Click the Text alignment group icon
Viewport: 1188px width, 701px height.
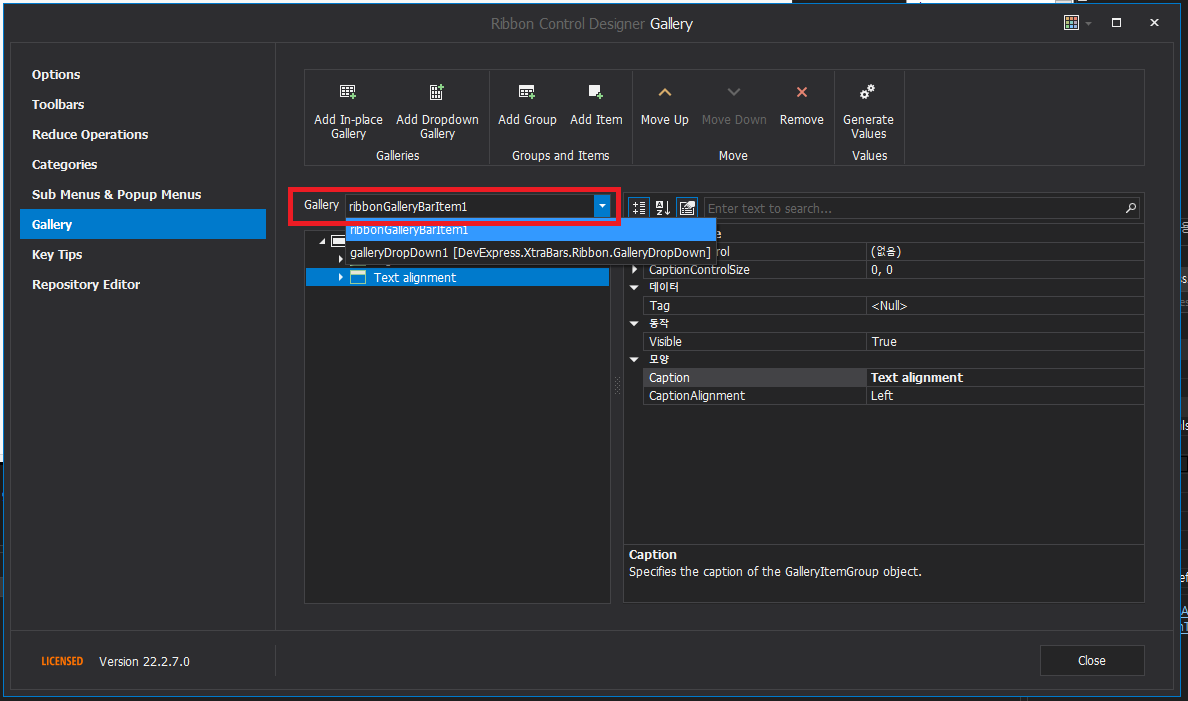click(x=358, y=277)
